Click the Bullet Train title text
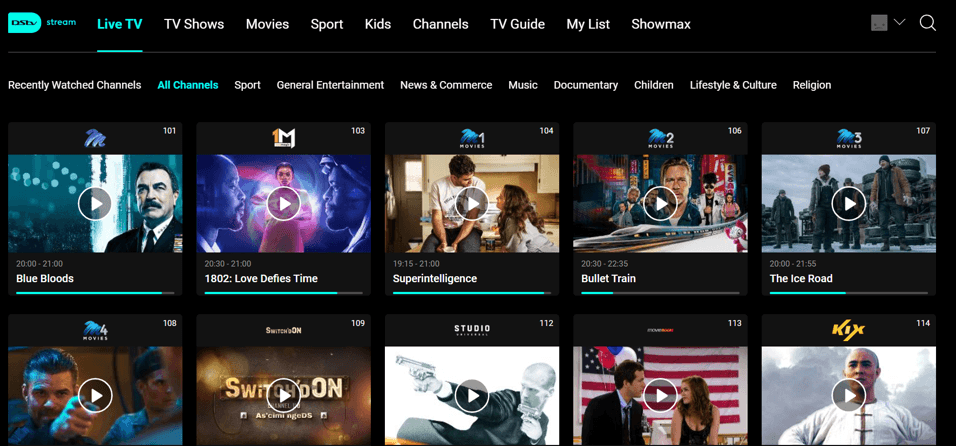This screenshot has width=956, height=446. pyautogui.click(x=608, y=278)
